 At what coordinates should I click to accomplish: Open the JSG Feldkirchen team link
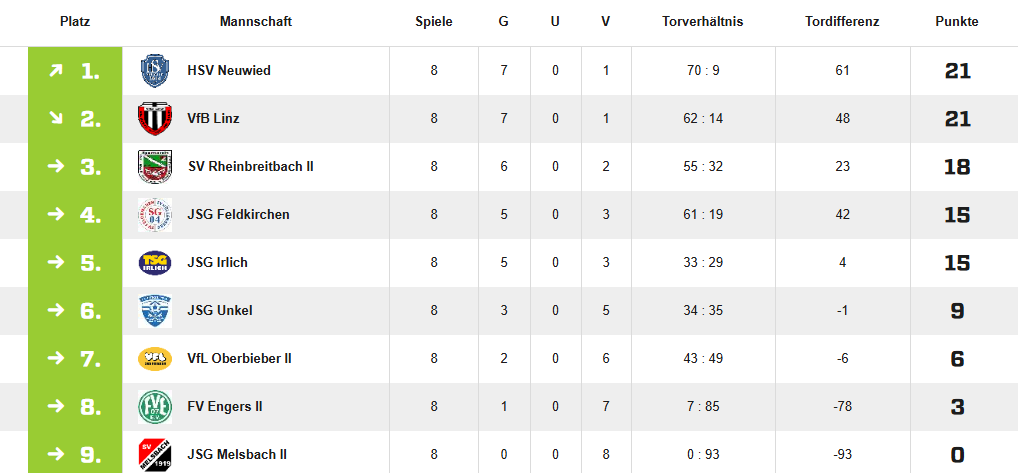238,215
